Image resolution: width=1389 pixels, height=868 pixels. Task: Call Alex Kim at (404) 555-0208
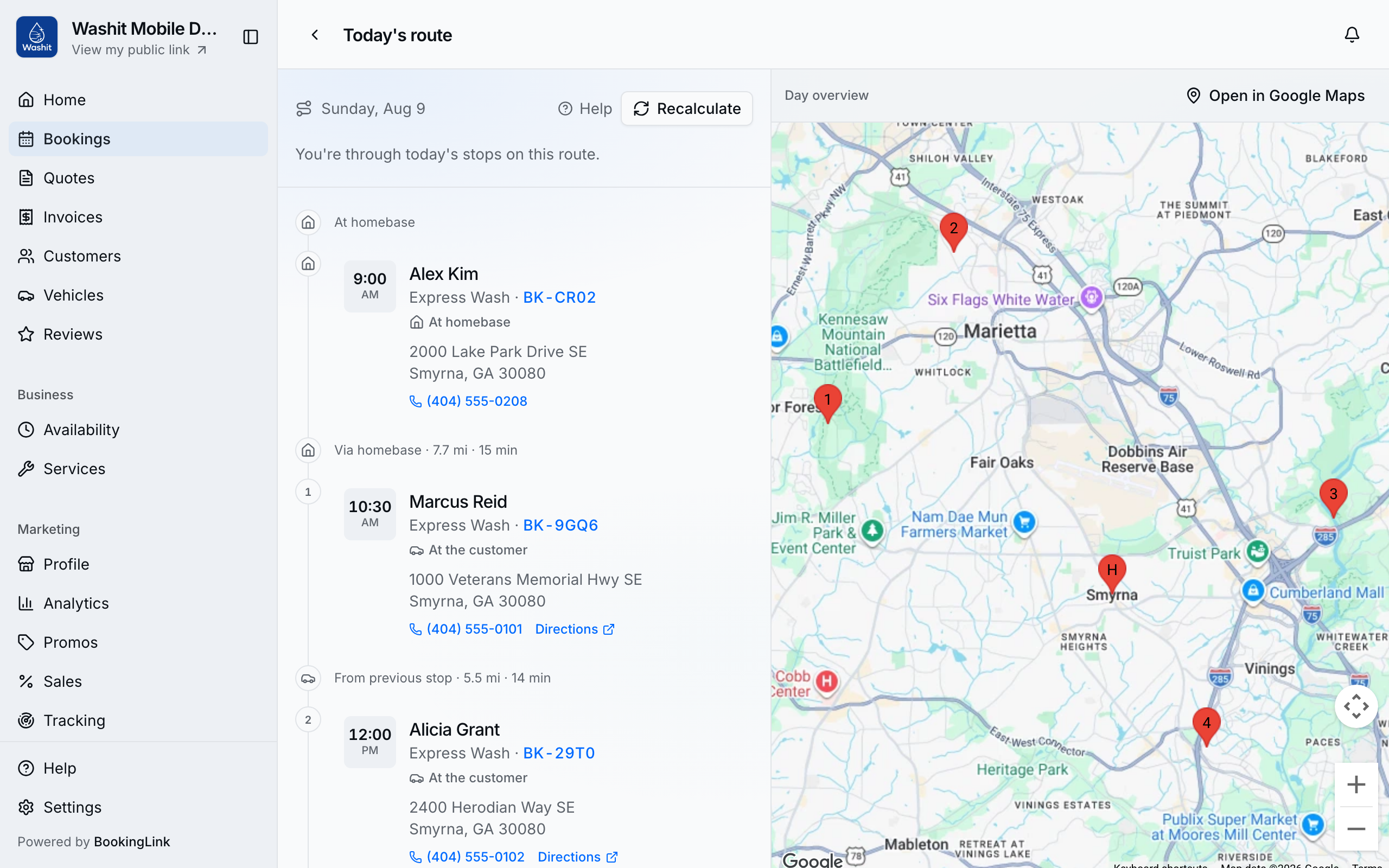pyautogui.click(x=468, y=401)
